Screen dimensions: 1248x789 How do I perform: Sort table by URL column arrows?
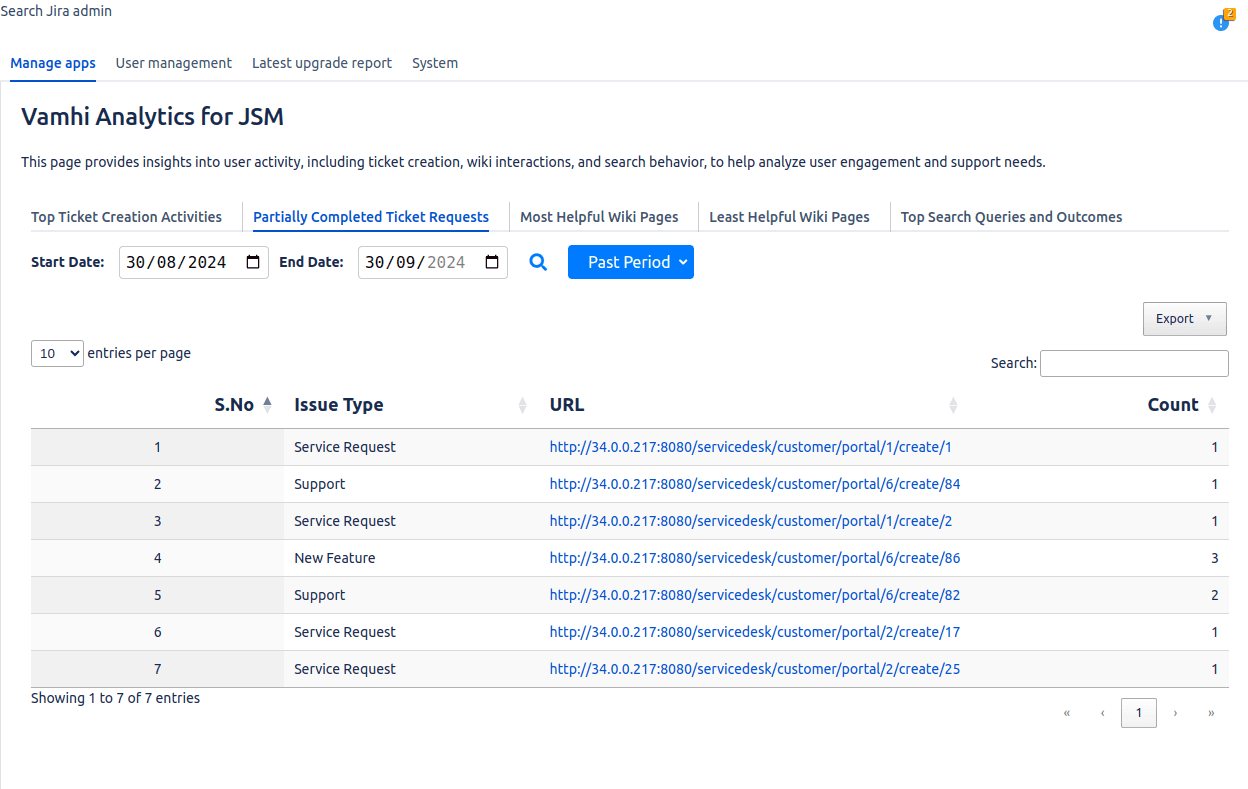tap(953, 405)
